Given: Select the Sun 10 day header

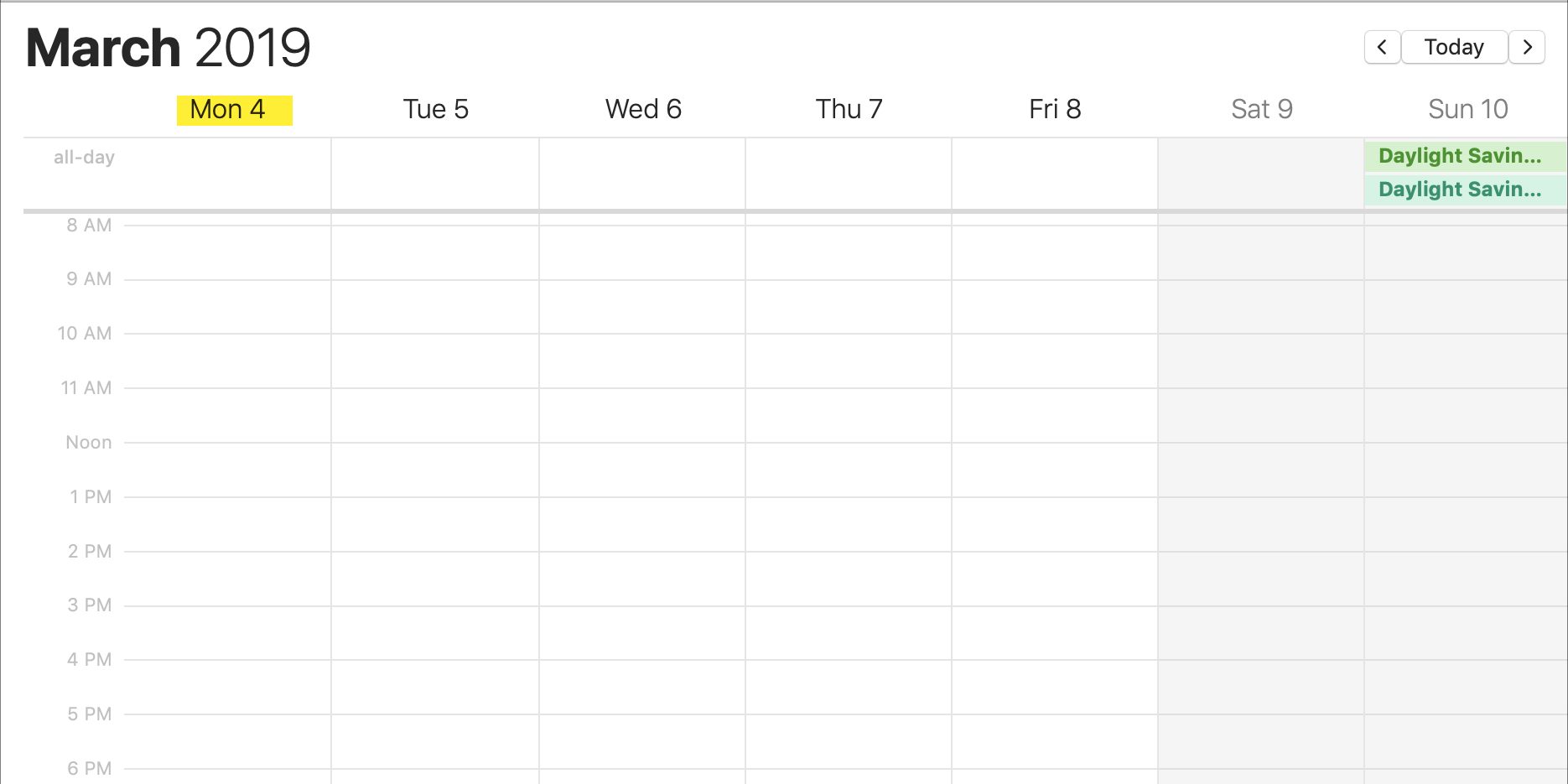Looking at the screenshot, I should pos(1467,110).
